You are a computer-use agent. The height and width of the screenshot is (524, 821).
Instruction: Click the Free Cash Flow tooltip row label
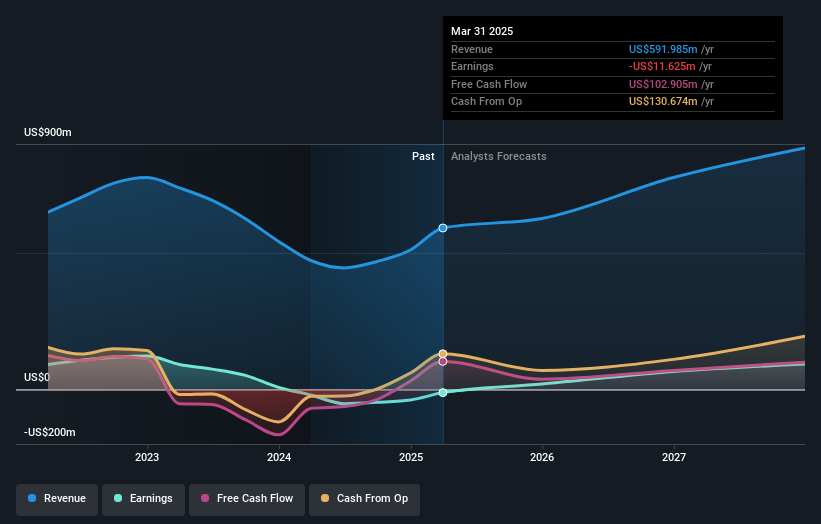[489, 84]
